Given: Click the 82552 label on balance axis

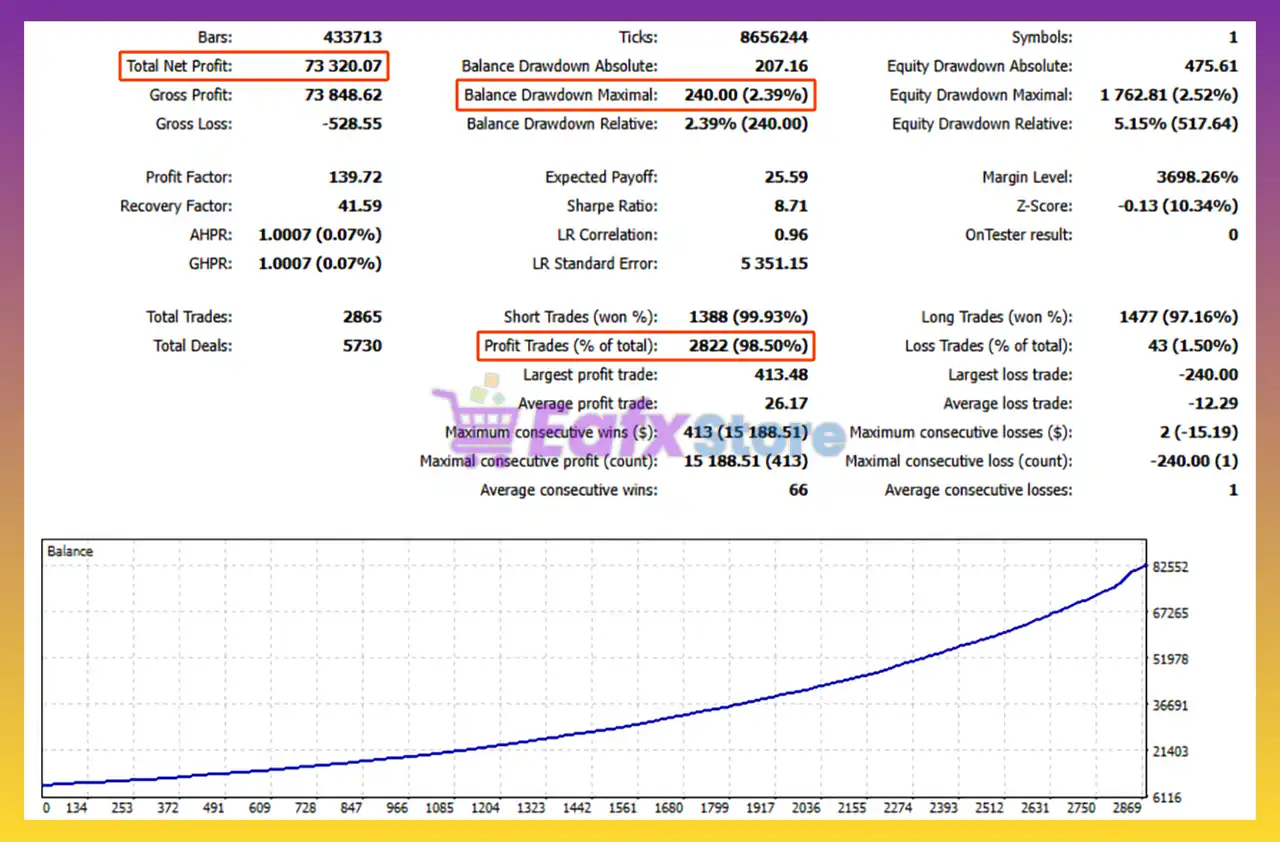Looking at the screenshot, I should point(1170,567).
